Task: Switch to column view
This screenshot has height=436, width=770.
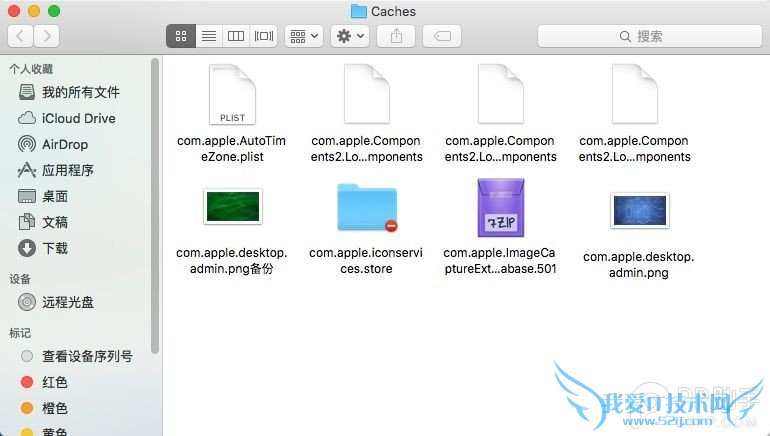Action: [236, 36]
